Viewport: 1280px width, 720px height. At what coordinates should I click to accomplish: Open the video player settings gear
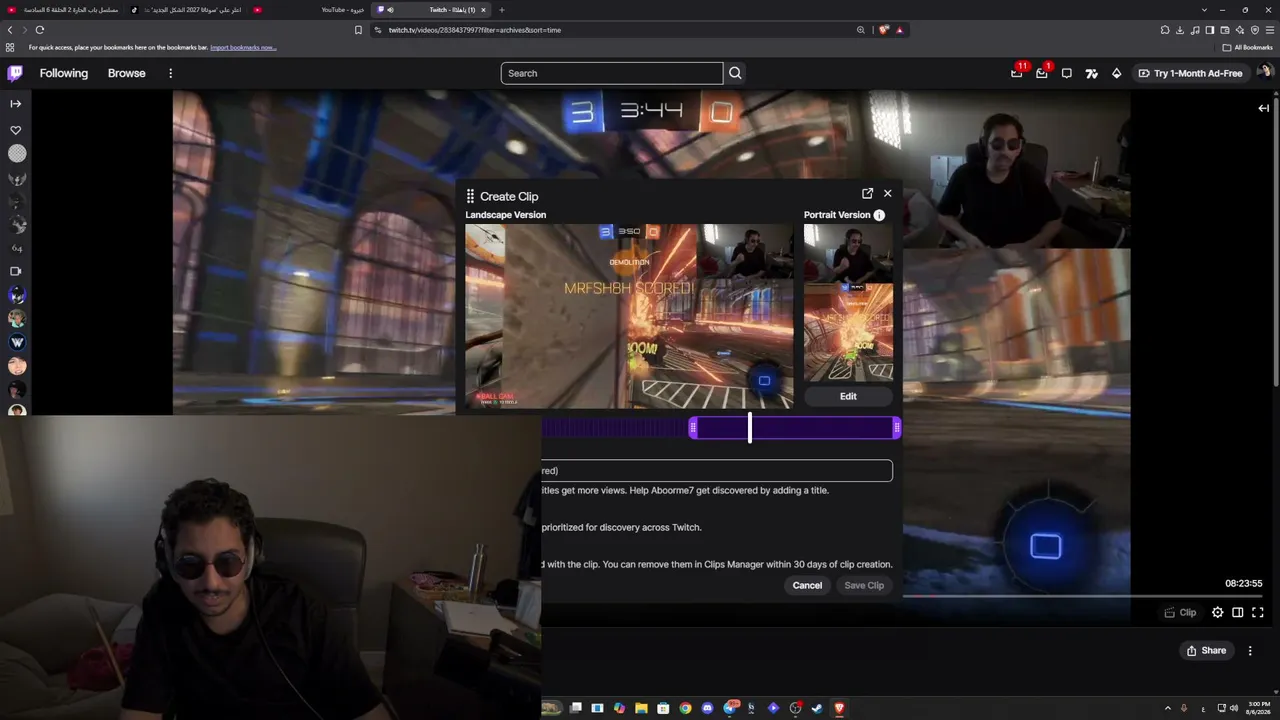pos(1217,612)
